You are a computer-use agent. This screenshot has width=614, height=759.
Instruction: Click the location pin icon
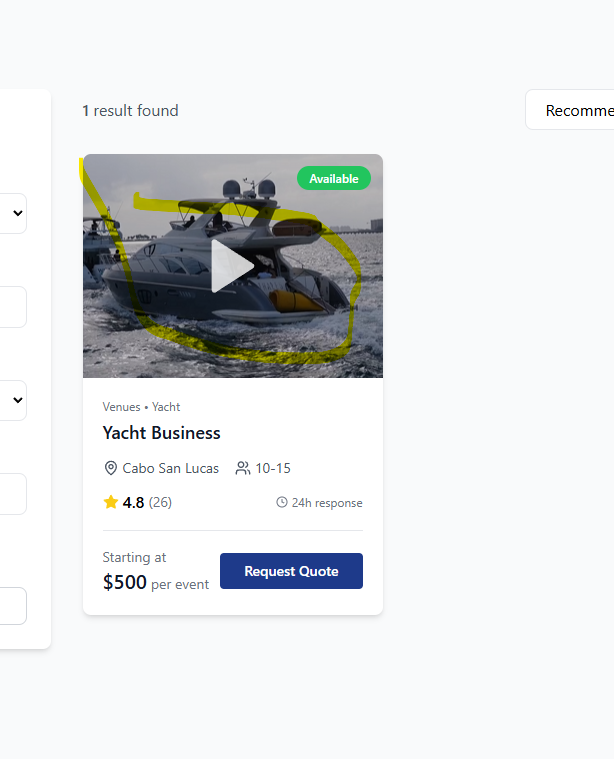[111, 468]
